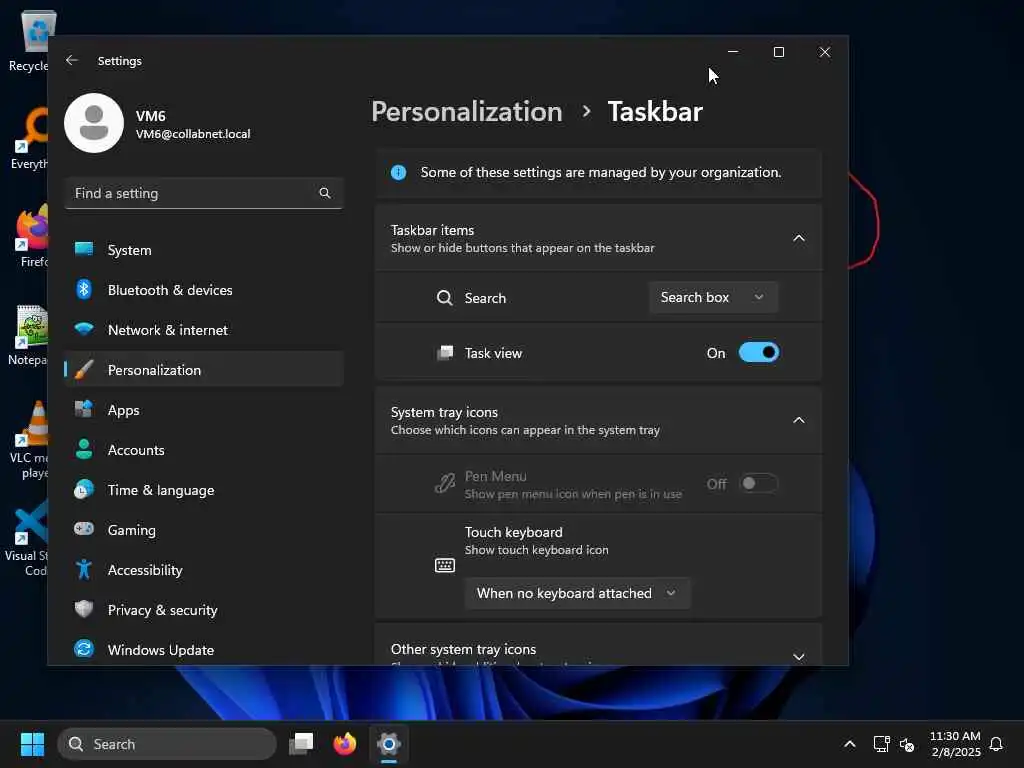This screenshot has height=768, width=1024.
Task: Click the Visual Studio Code desktop shortcut
Action: [x=26, y=538]
